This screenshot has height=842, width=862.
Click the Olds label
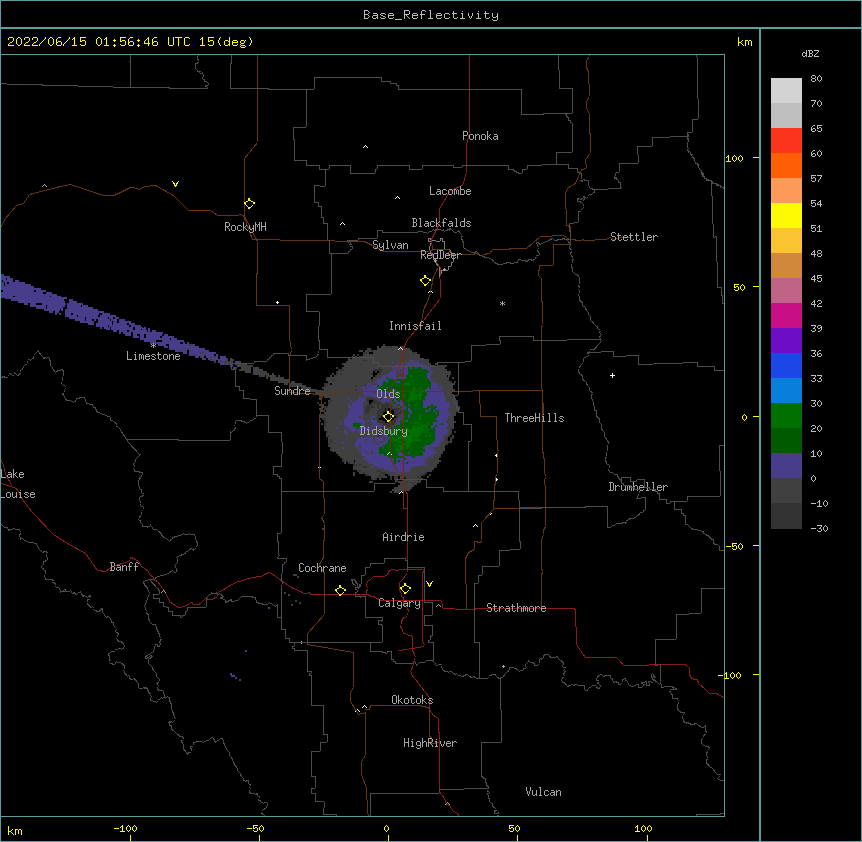(388, 394)
